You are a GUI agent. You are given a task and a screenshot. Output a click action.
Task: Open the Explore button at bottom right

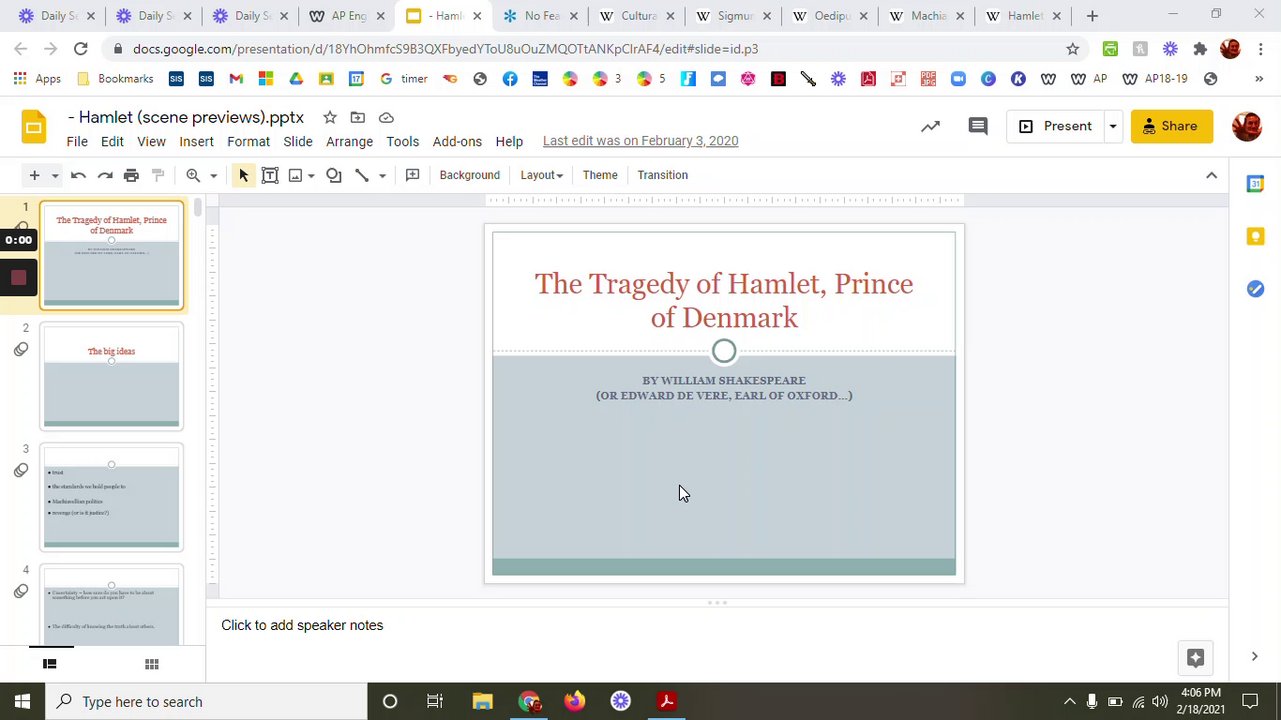1195,657
